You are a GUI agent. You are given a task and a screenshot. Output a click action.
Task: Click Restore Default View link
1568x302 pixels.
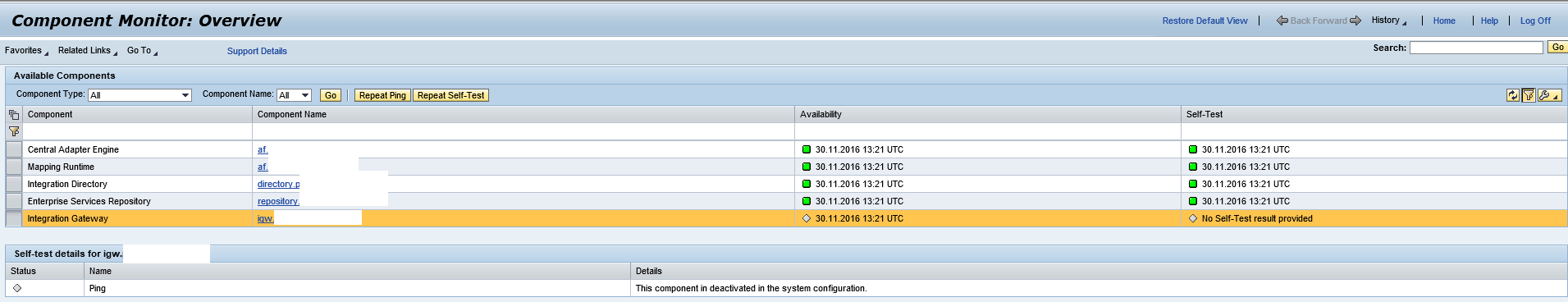point(1205,21)
